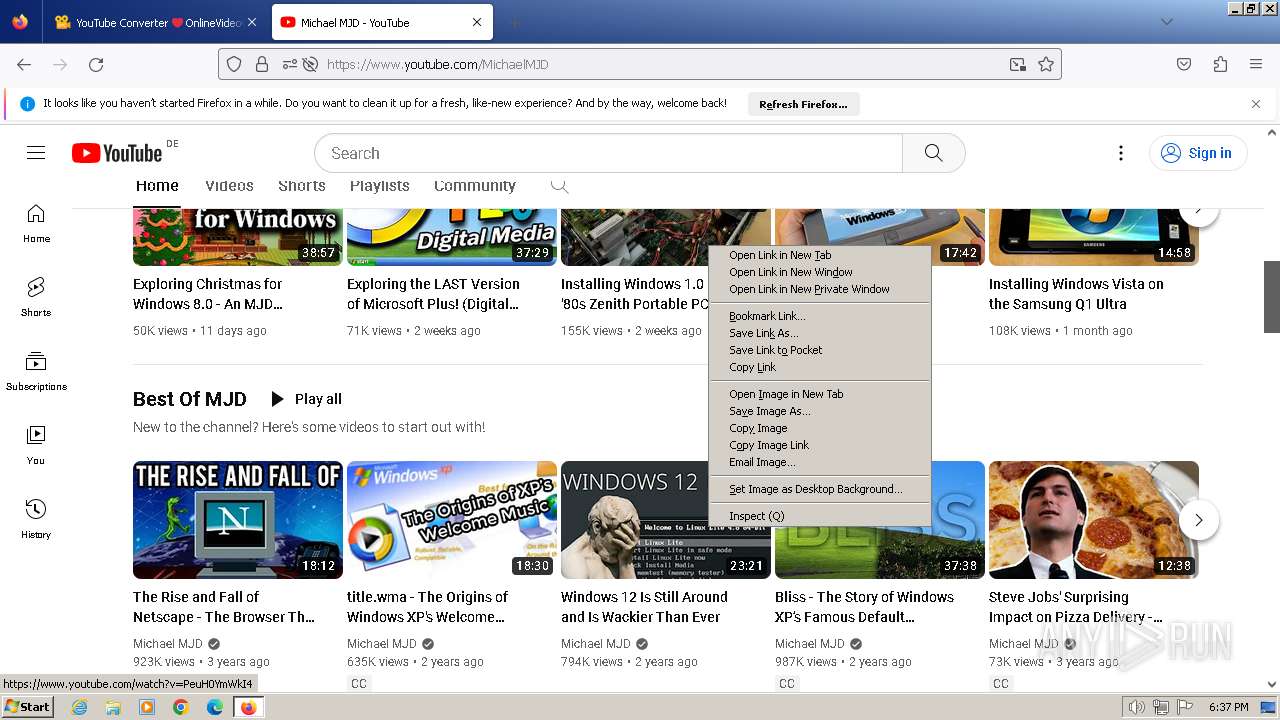Click the picture-in-picture icon in address bar
Image resolution: width=1280 pixels, height=720 pixels.
tap(1018, 64)
